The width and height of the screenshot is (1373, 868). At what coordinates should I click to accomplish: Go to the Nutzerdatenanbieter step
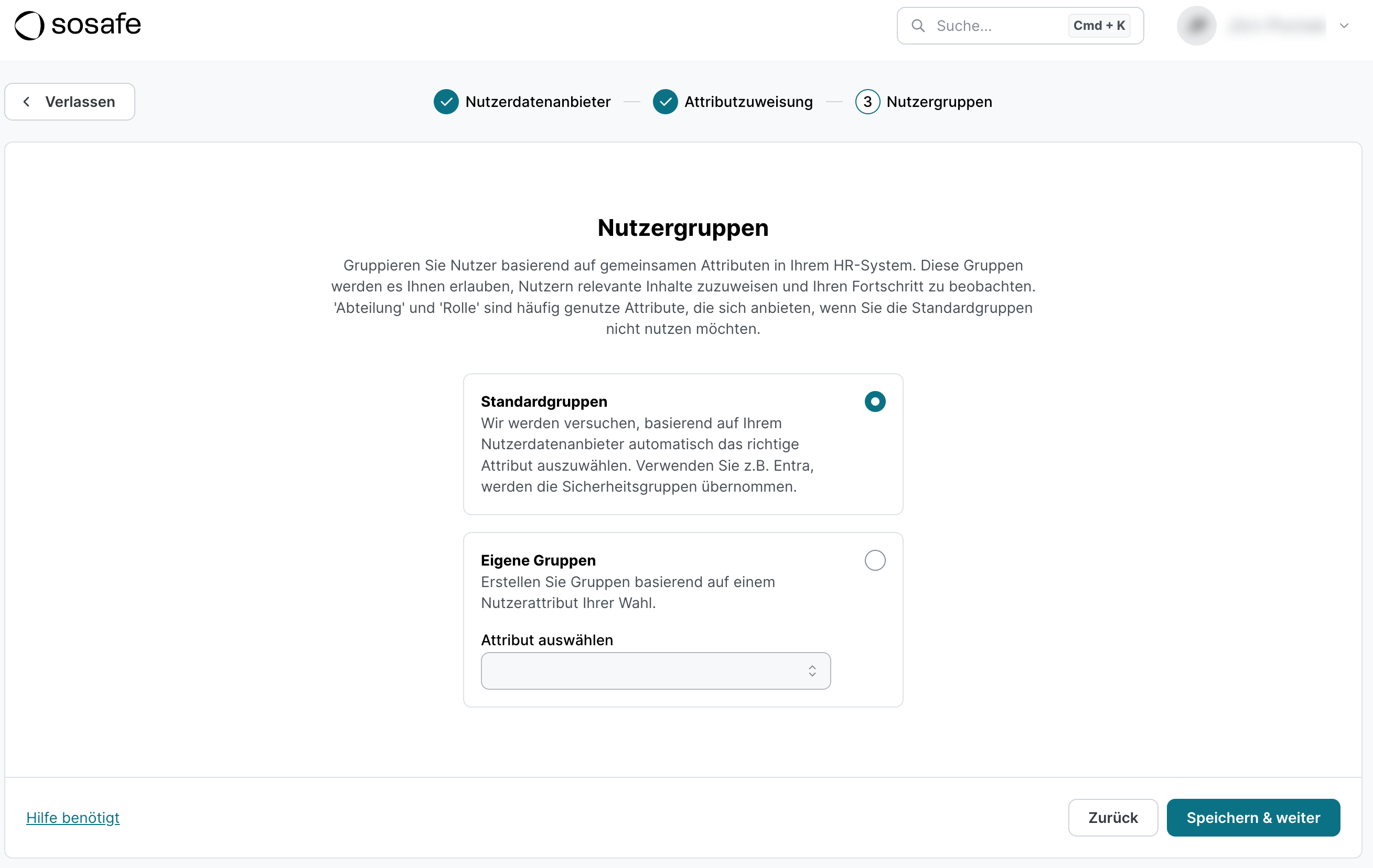537,102
